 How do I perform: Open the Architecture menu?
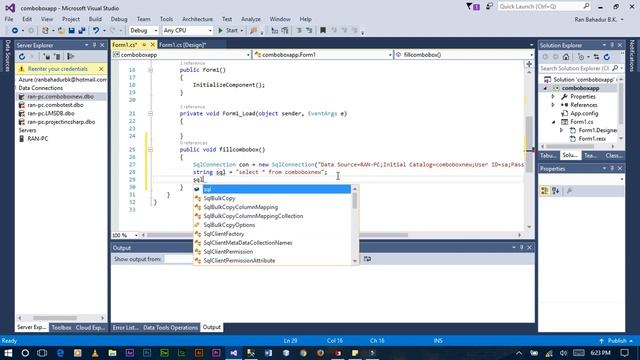pos(197,19)
